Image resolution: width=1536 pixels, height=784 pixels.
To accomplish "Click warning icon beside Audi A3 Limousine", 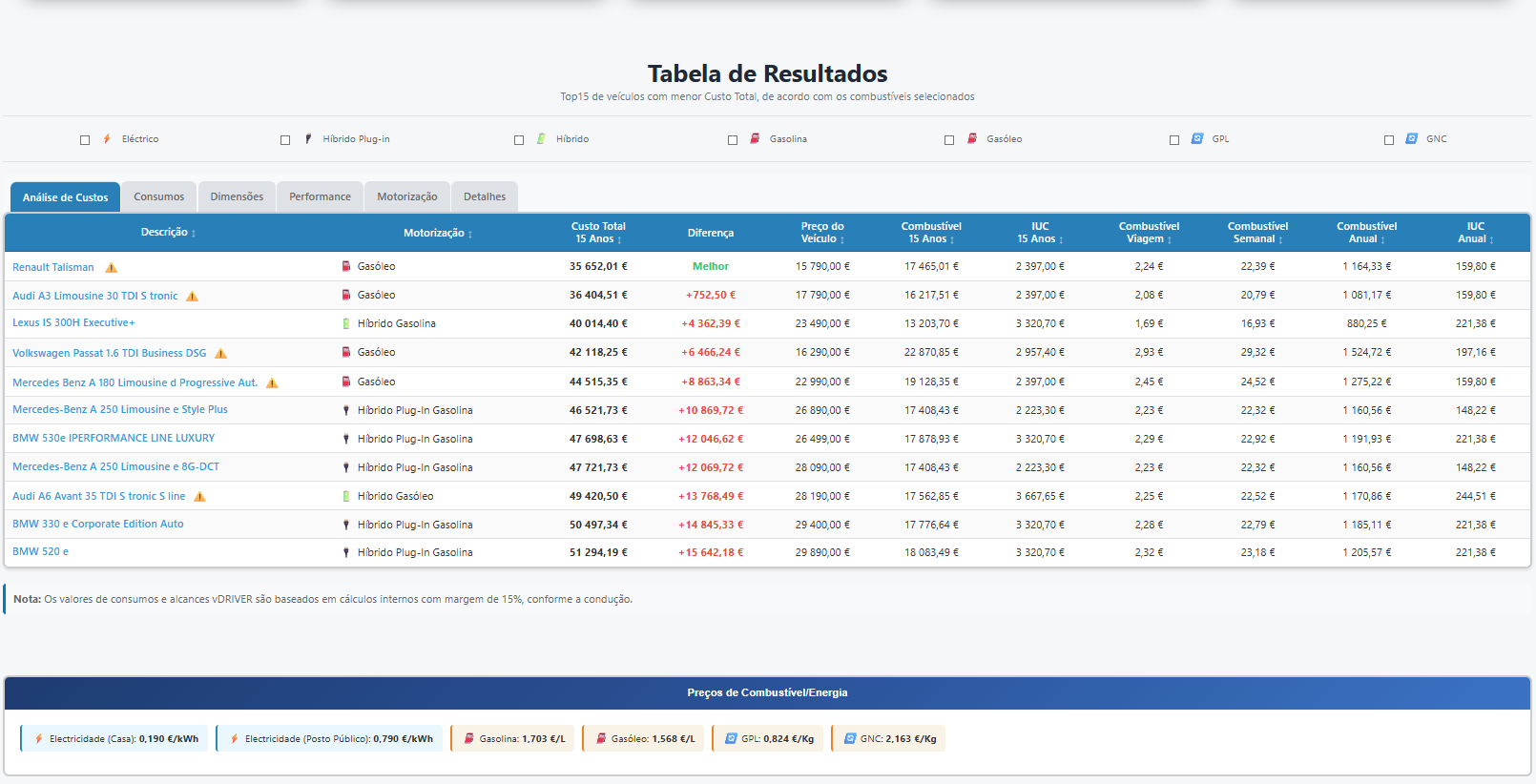I will 192,297.
